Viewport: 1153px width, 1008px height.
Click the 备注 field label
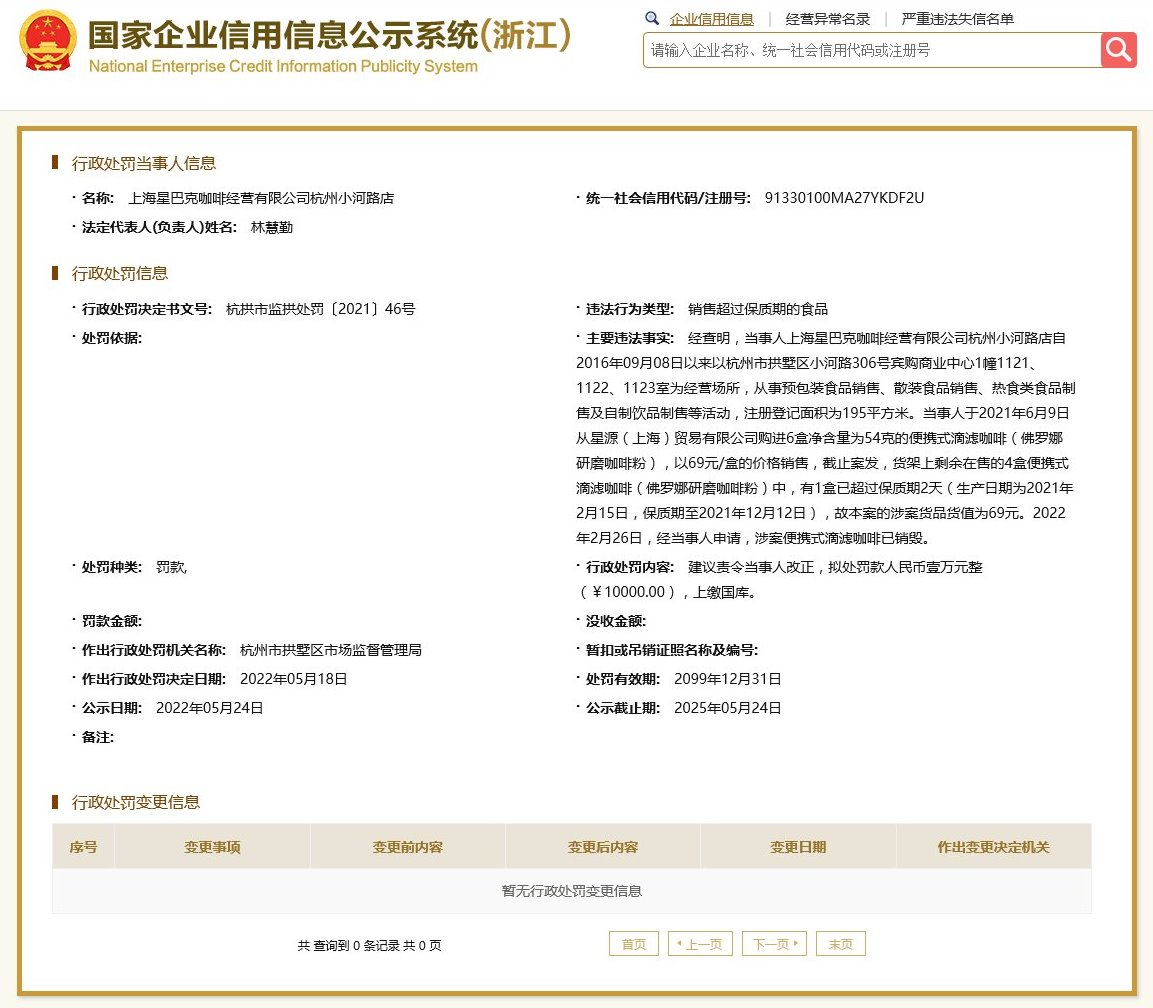pos(98,737)
